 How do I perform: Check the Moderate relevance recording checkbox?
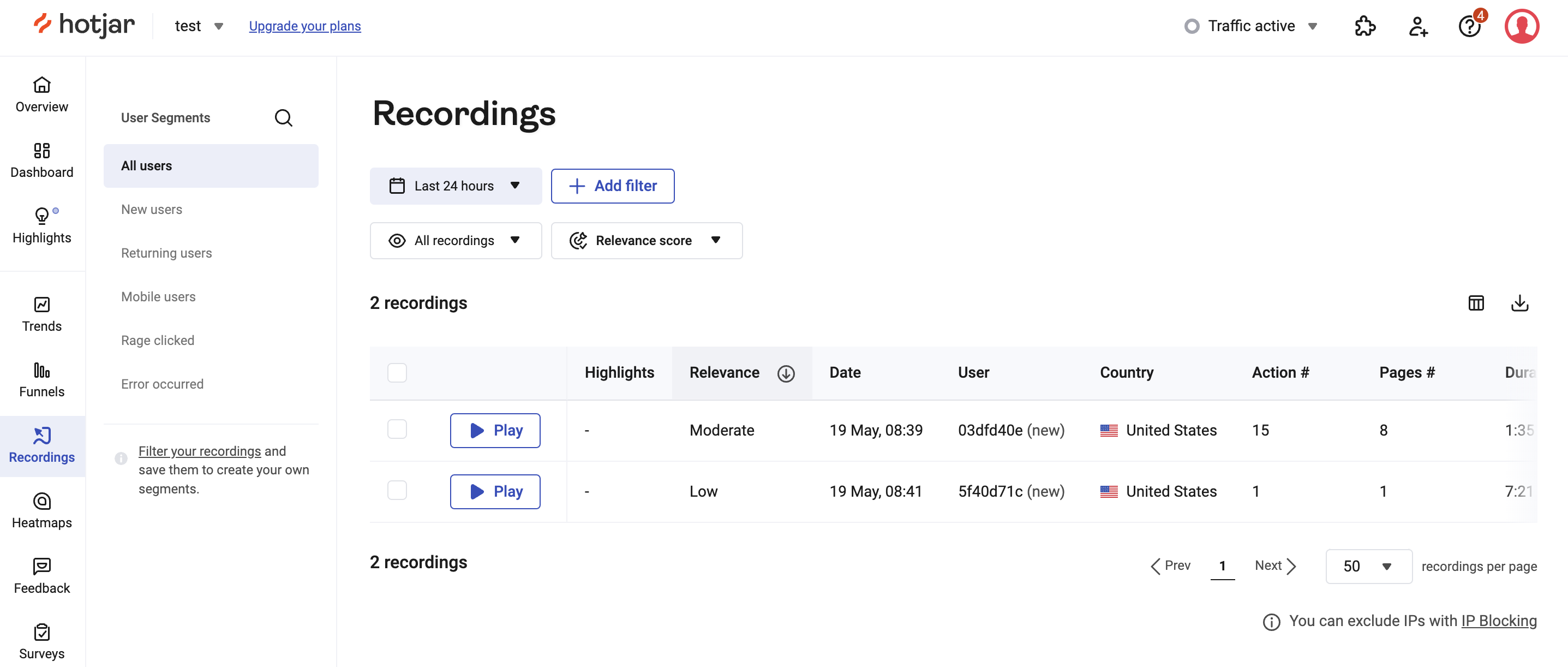[397, 430]
